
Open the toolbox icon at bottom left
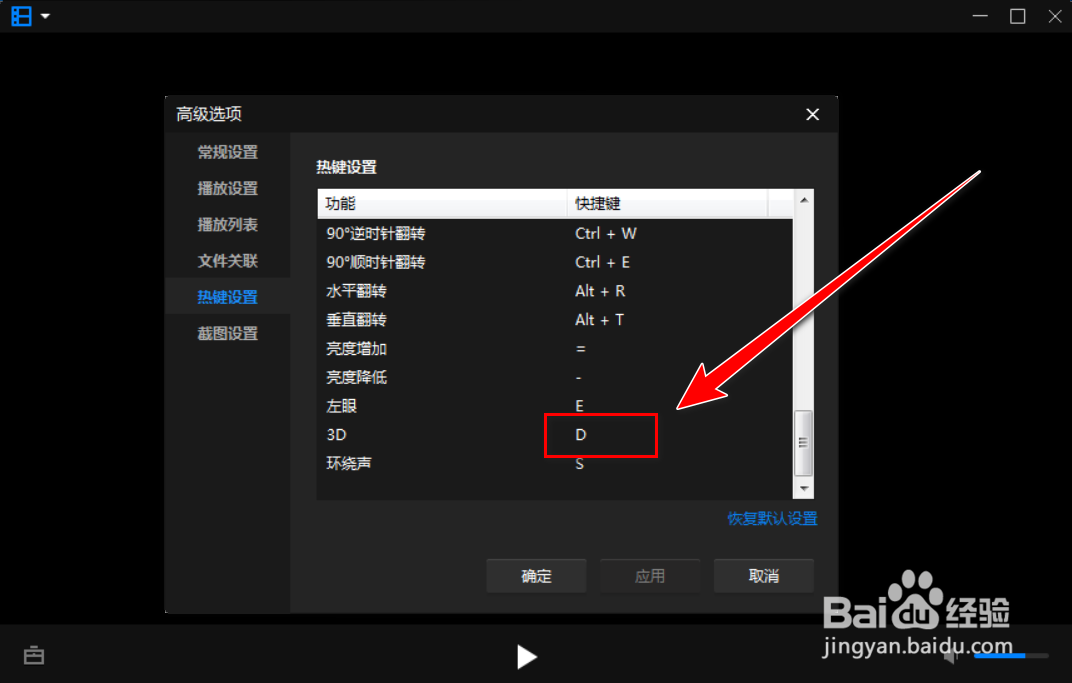pos(34,656)
